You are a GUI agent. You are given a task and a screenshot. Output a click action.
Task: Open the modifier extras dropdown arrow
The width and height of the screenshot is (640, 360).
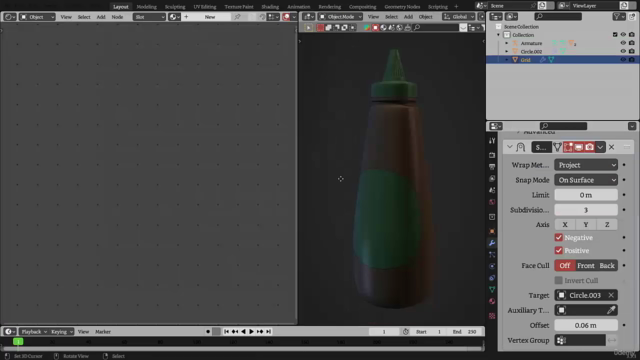pyautogui.click(x=600, y=147)
